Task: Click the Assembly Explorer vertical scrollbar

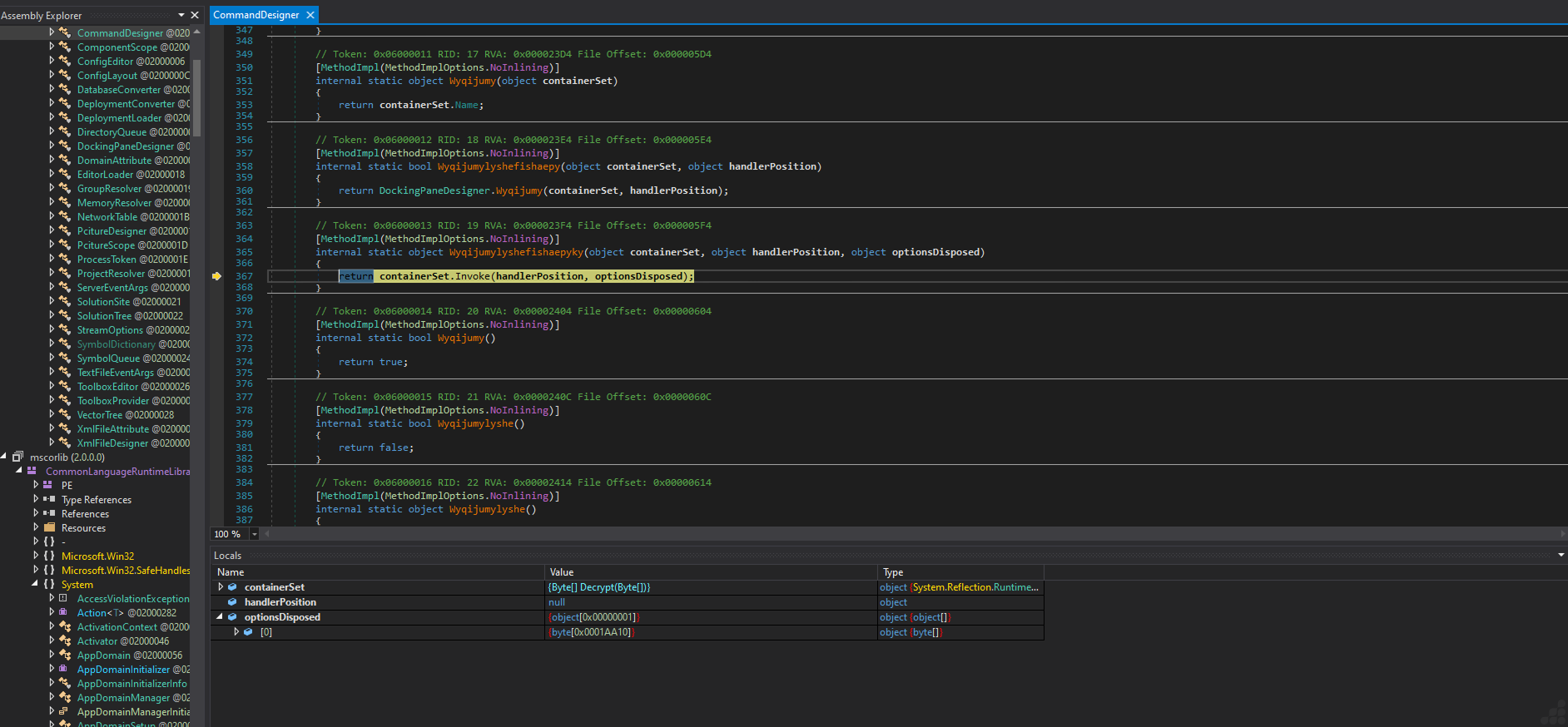Action: (x=196, y=96)
